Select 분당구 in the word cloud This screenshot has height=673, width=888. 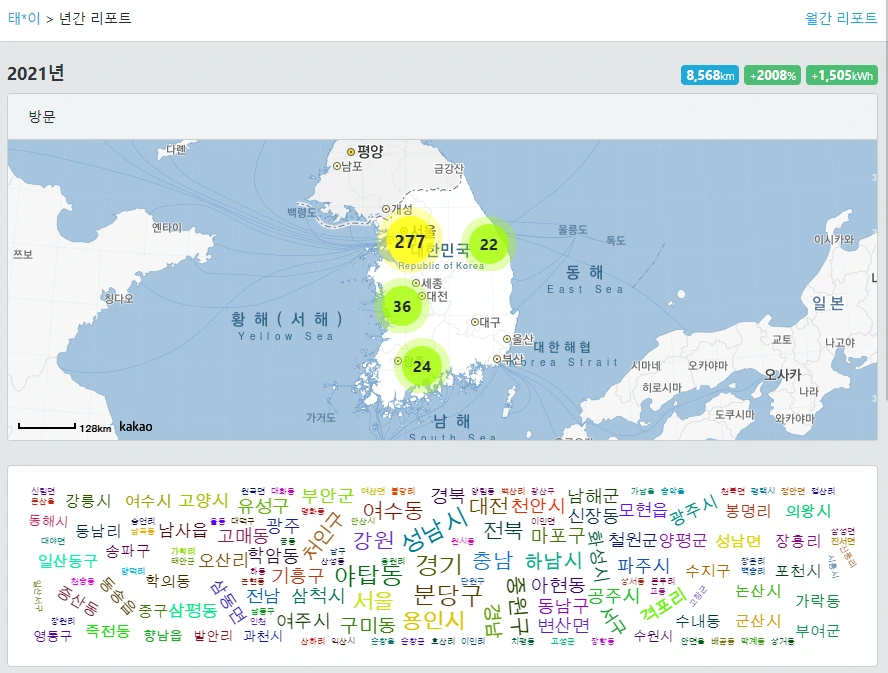(448, 594)
